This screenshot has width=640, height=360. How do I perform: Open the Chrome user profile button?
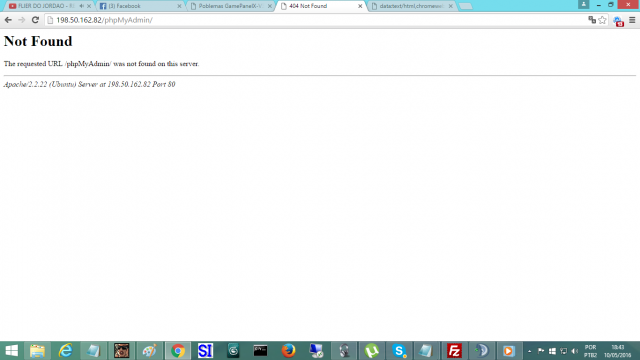584,4
